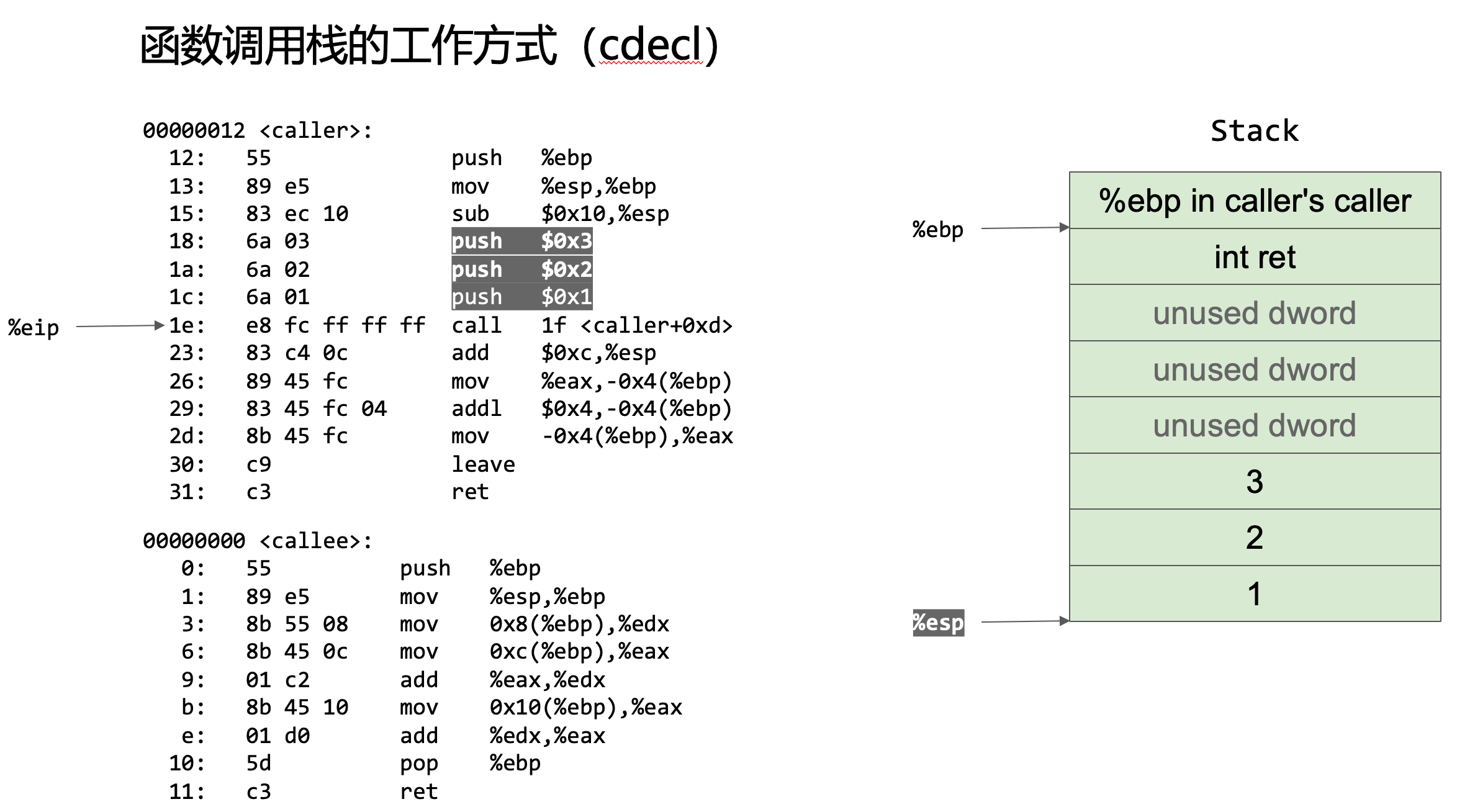Click the 'Stack' heading
1475x812 pixels.
pos(1255,131)
